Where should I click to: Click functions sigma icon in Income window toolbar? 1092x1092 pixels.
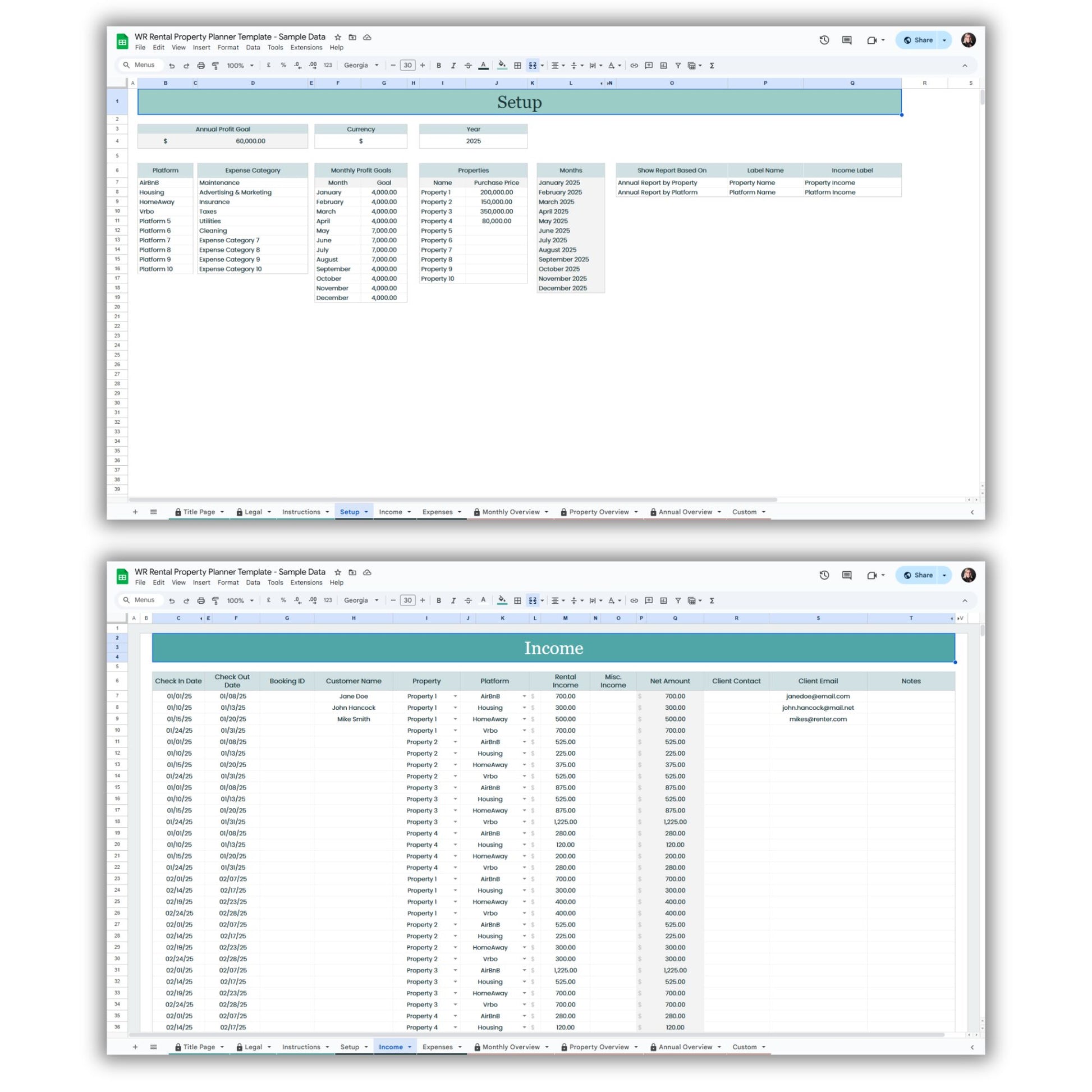pos(712,600)
